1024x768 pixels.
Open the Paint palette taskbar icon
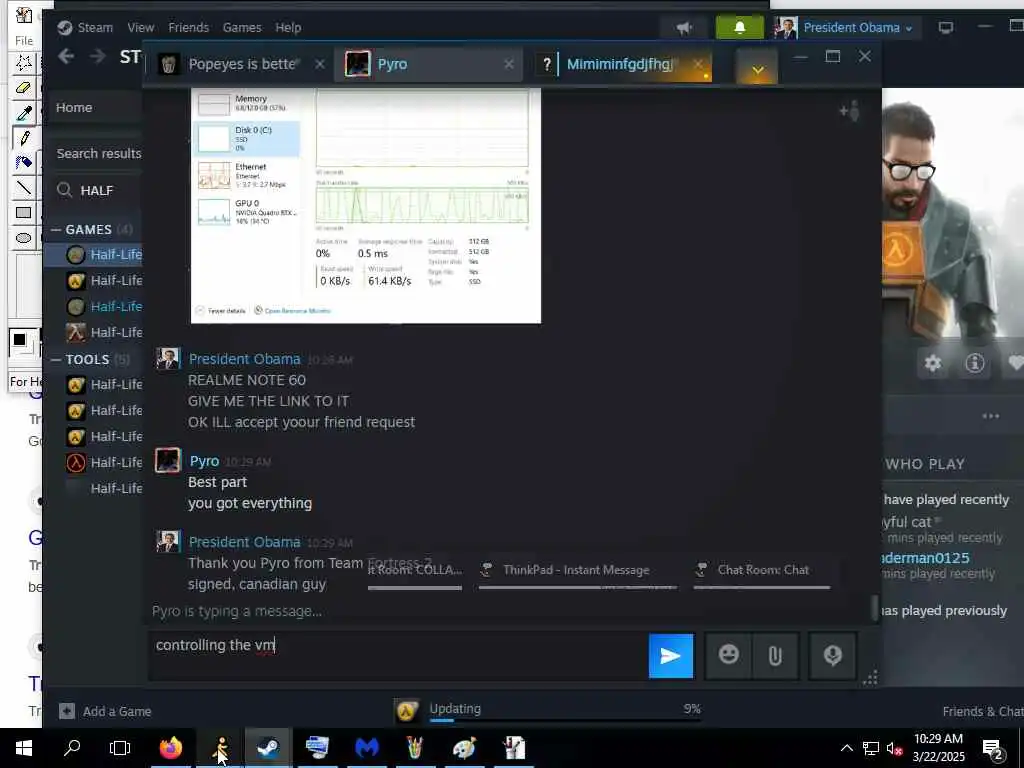[464, 748]
